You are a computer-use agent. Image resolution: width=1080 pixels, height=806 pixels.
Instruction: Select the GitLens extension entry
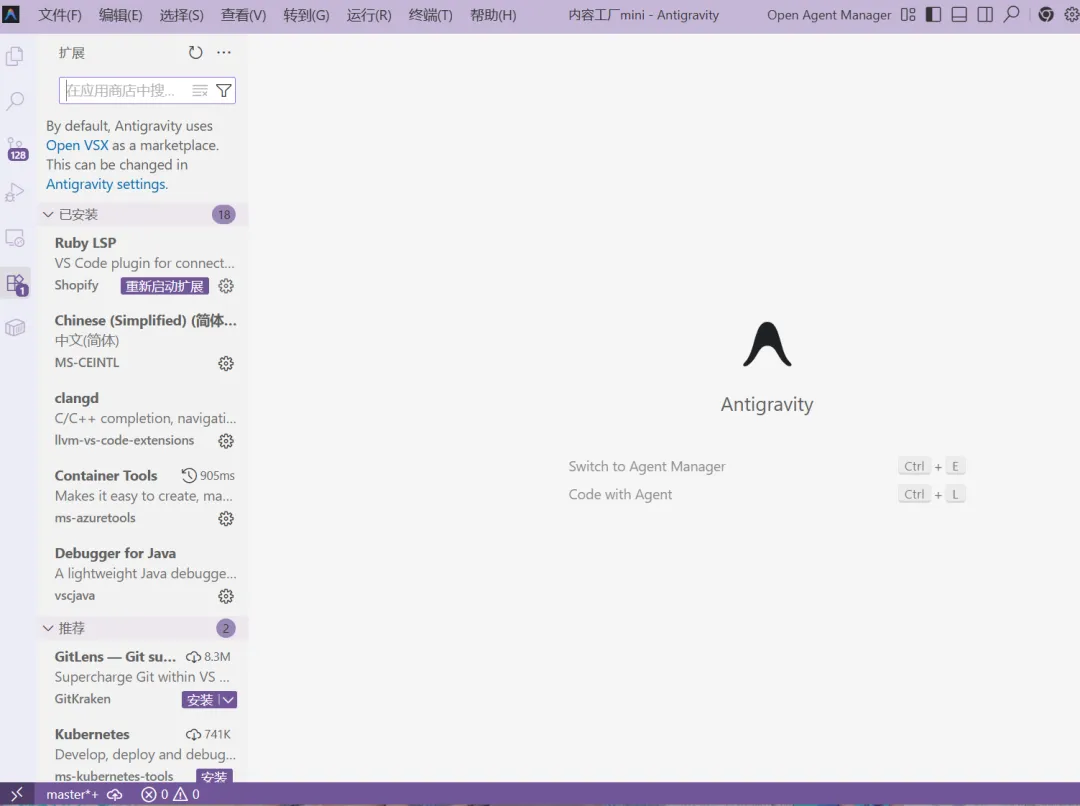[143, 678]
